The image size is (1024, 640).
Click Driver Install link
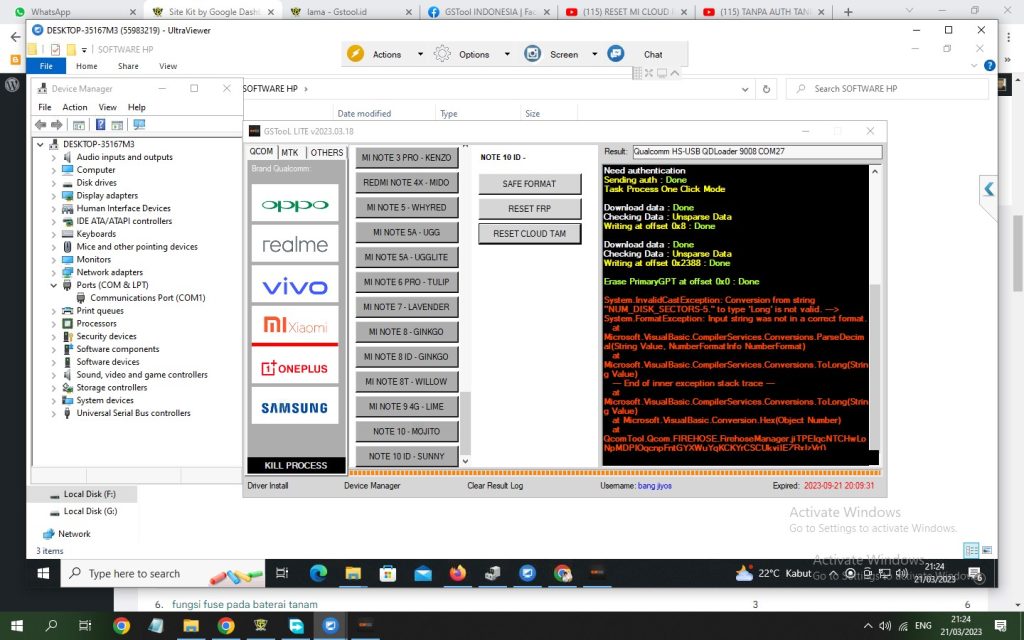pos(268,486)
